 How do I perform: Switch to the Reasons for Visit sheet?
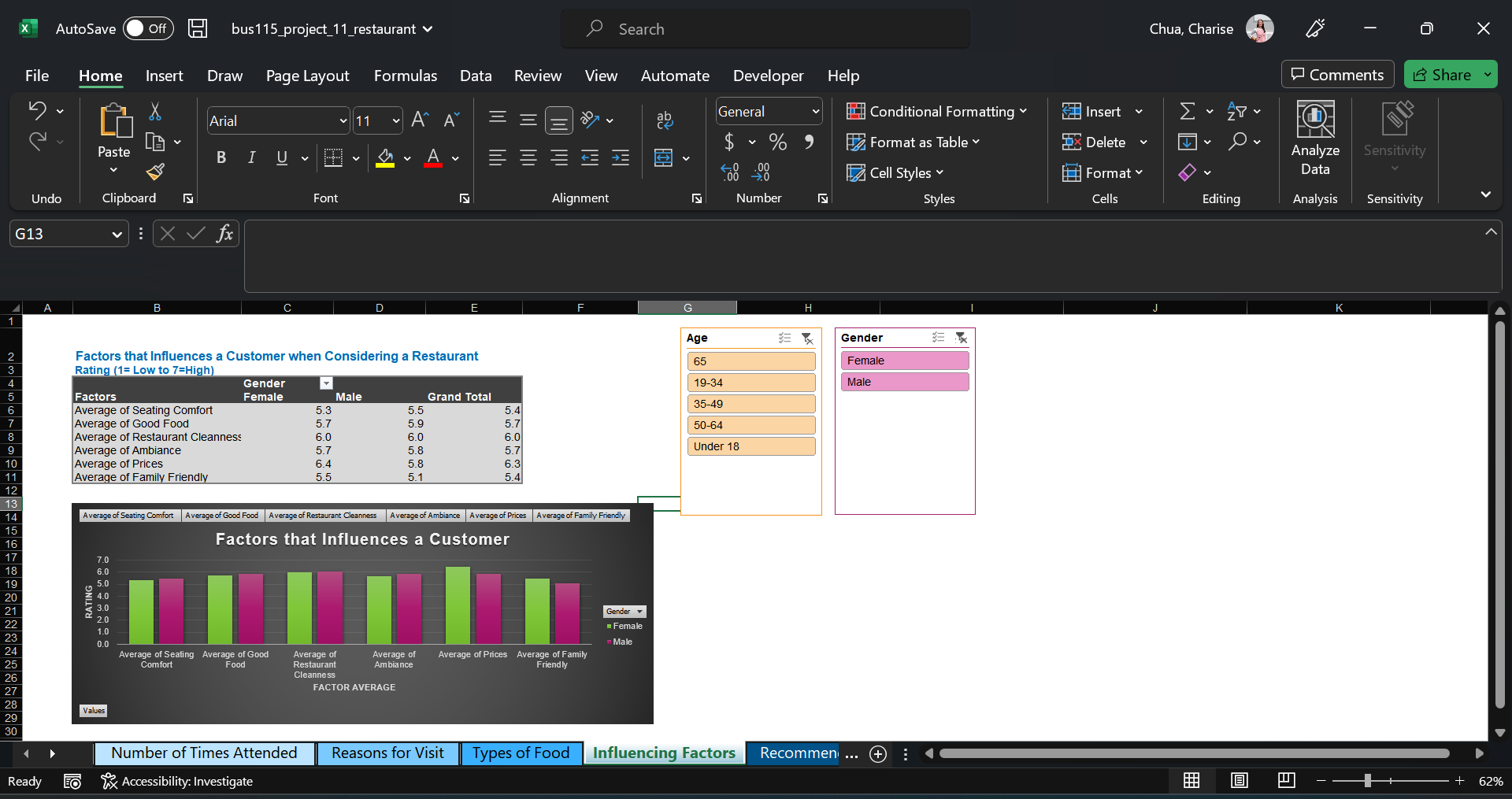pos(387,753)
